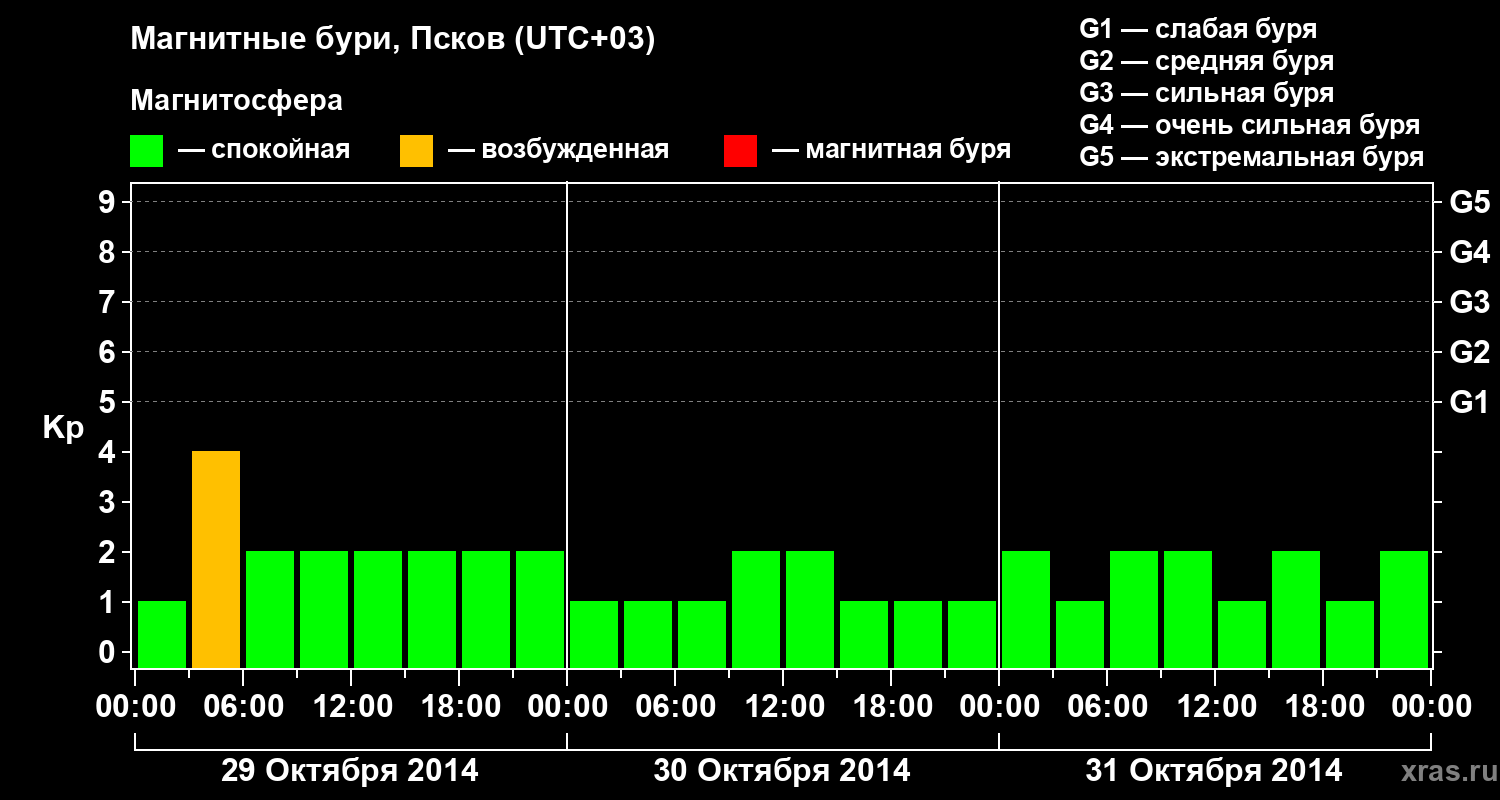Click the red 'магнитная буря' legend swatch
The image size is (1500, 800).
point(741,151)
